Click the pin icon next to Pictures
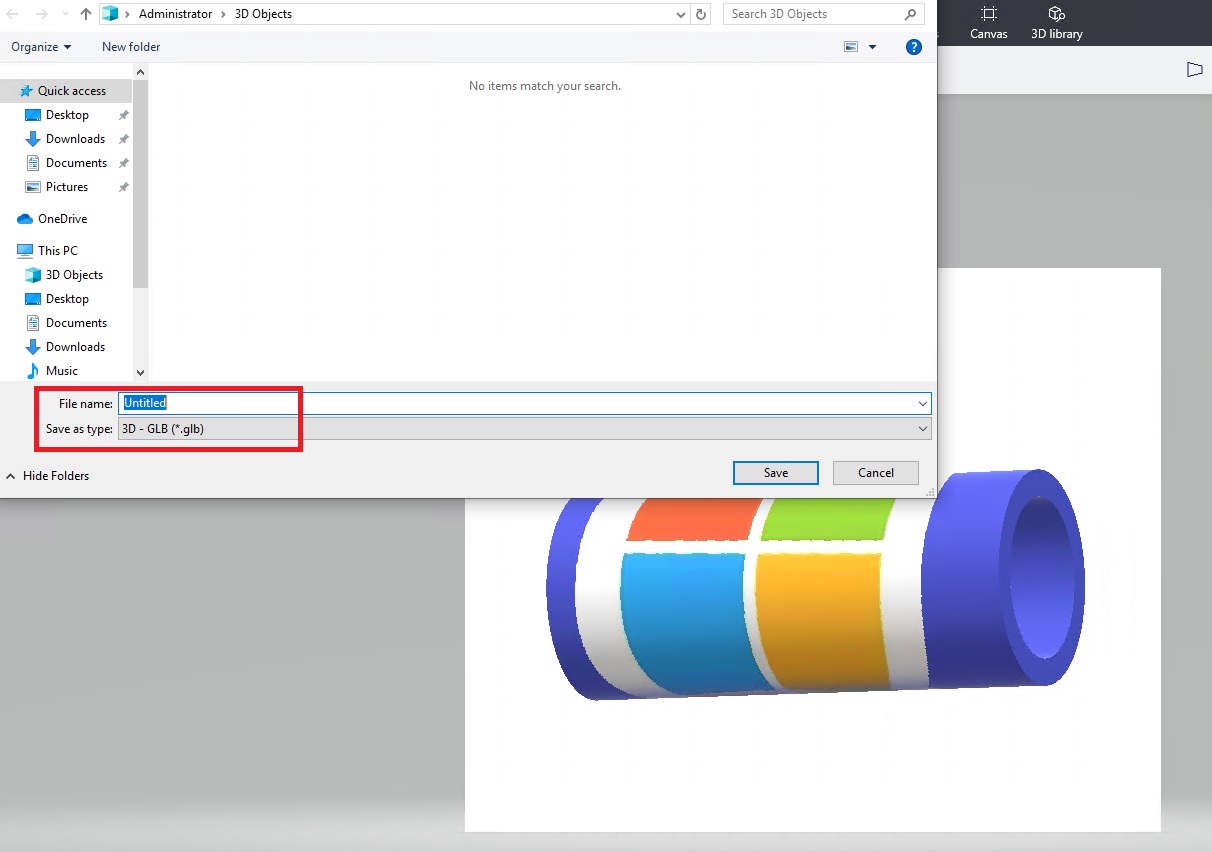Viewport: 1212px width, 852px height. 123,187
